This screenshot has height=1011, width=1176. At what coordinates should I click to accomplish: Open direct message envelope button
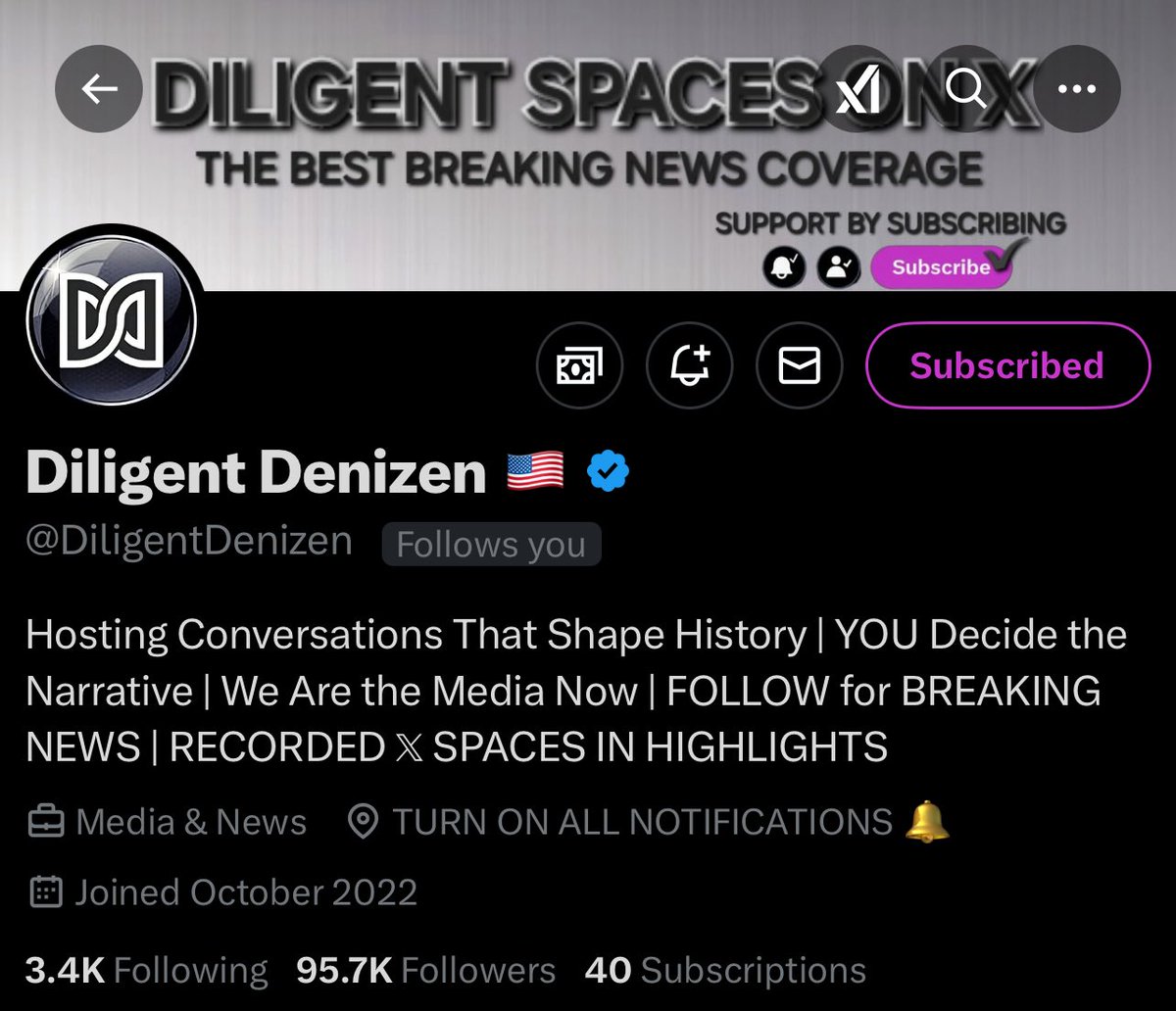pos(799,366)
